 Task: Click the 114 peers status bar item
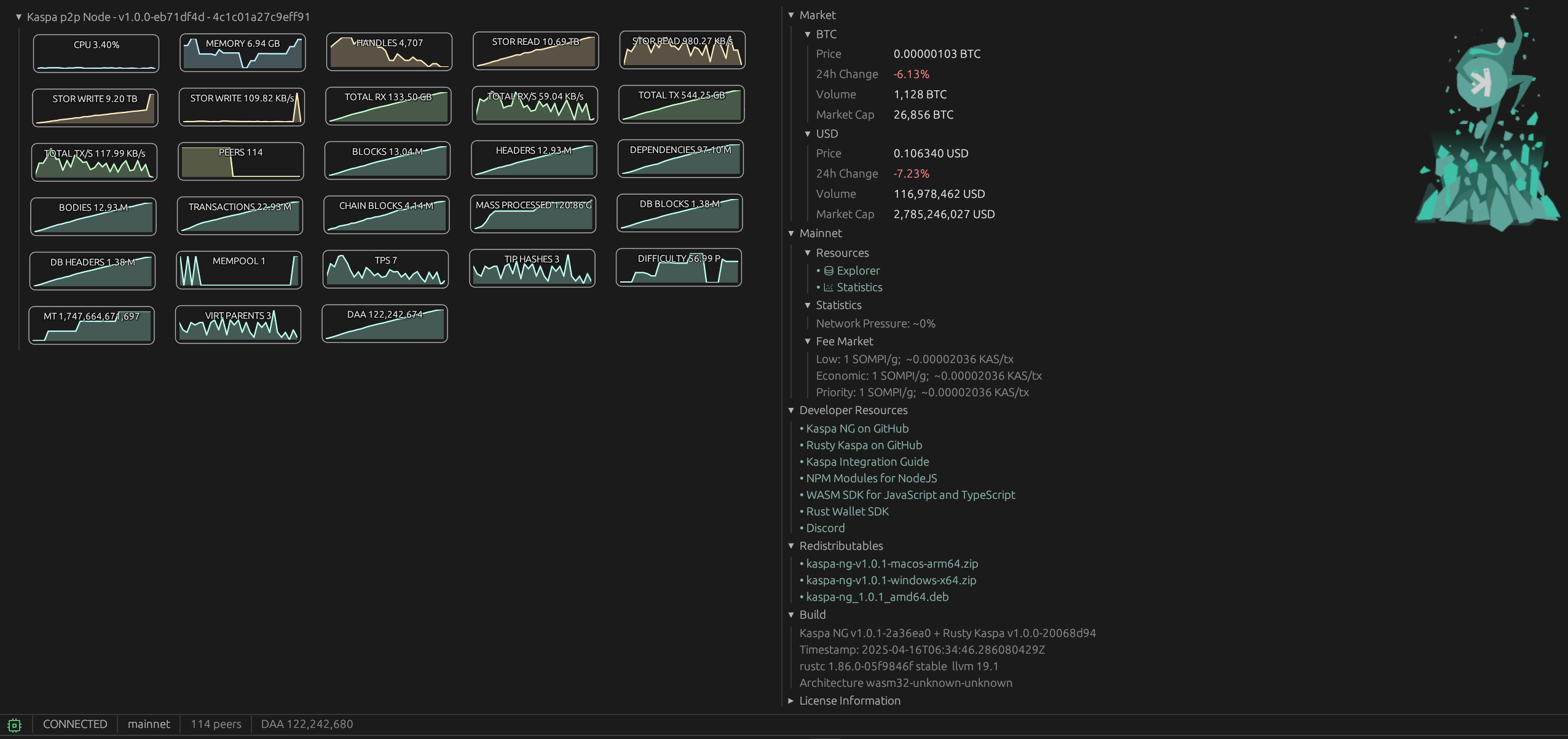216,724
